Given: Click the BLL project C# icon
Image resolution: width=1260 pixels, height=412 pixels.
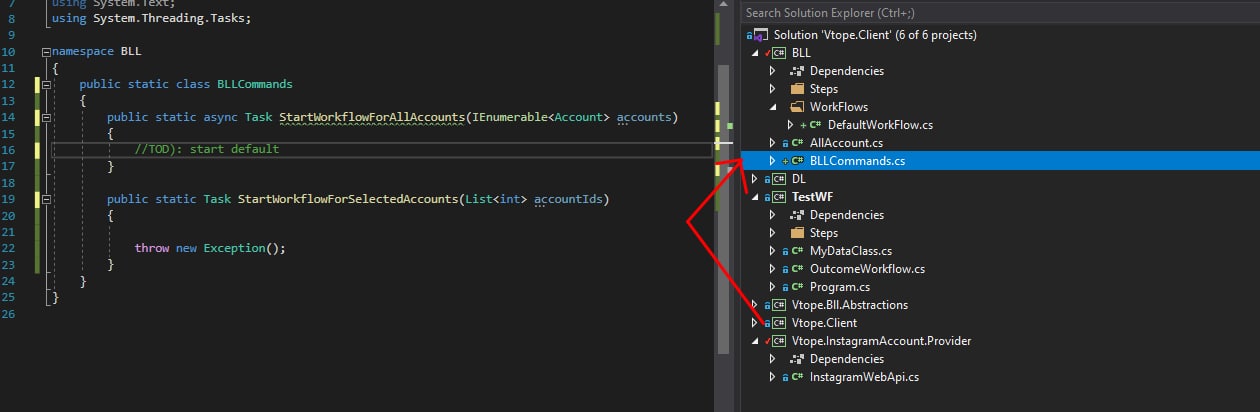Looking at the screenshot, I should coord(779,53).
